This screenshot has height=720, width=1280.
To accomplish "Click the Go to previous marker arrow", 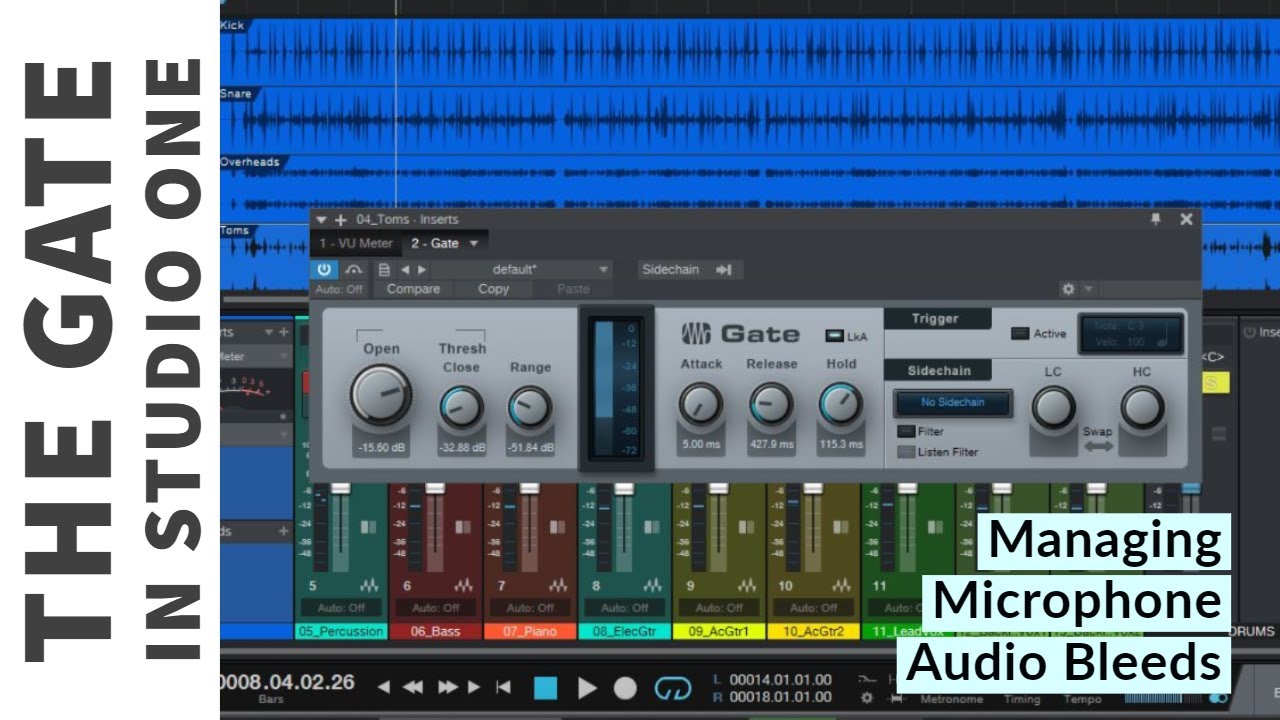I will coord(384,687).
